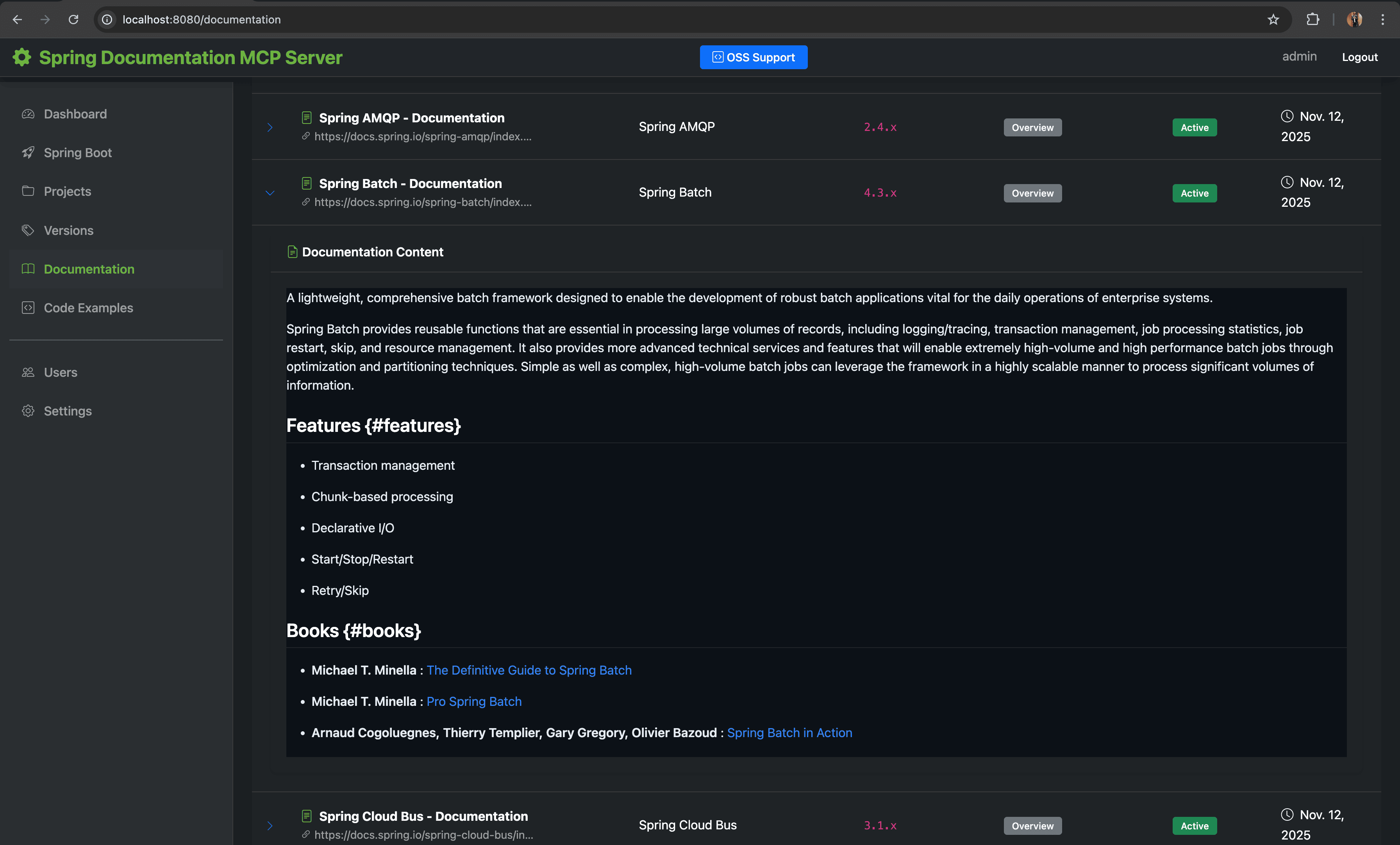
Task: Select the Dashboard gauge icon in sidebar
Action: point(28,114)
